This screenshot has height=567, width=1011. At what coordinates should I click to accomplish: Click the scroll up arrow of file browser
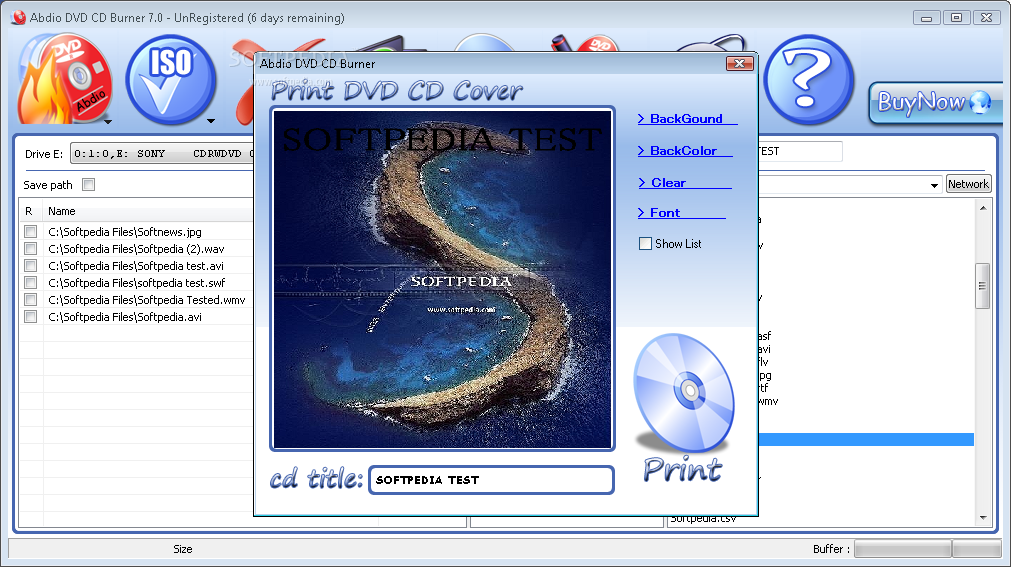click(983, 208)
